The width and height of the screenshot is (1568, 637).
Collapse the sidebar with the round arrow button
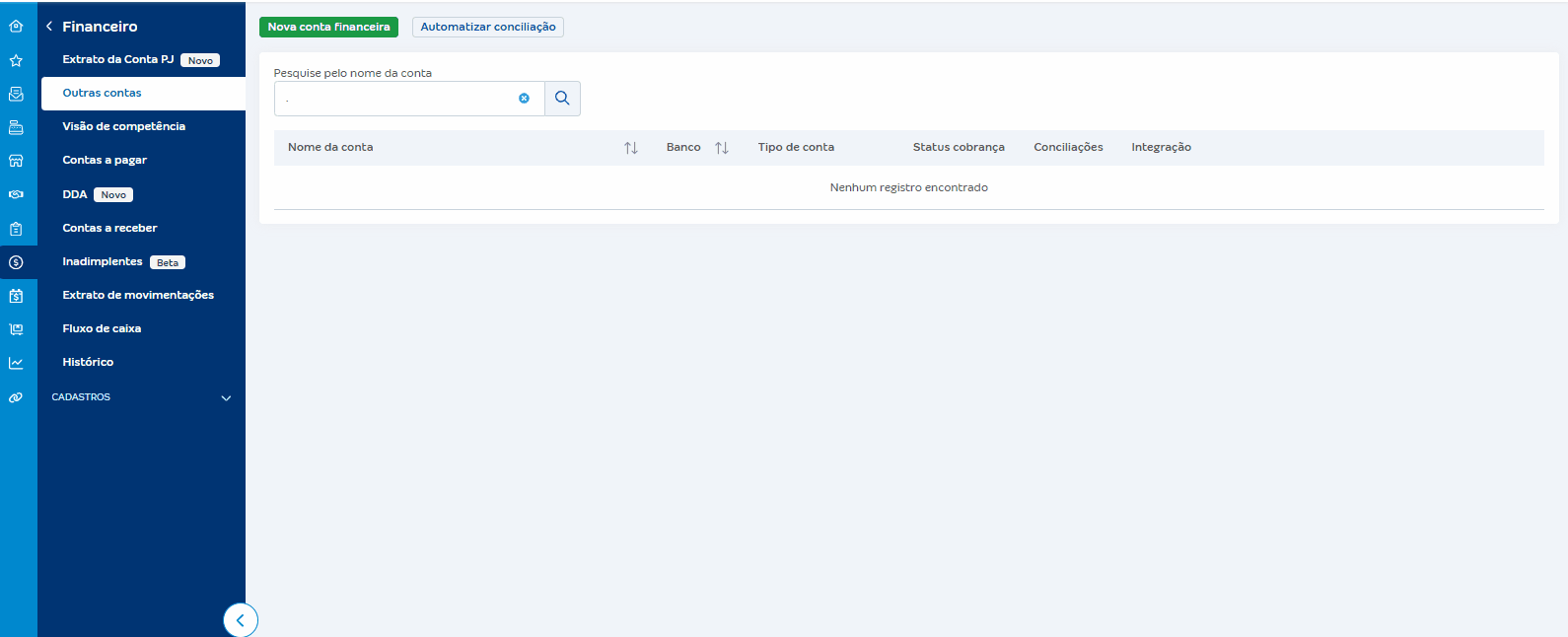(x=240, y=620)
